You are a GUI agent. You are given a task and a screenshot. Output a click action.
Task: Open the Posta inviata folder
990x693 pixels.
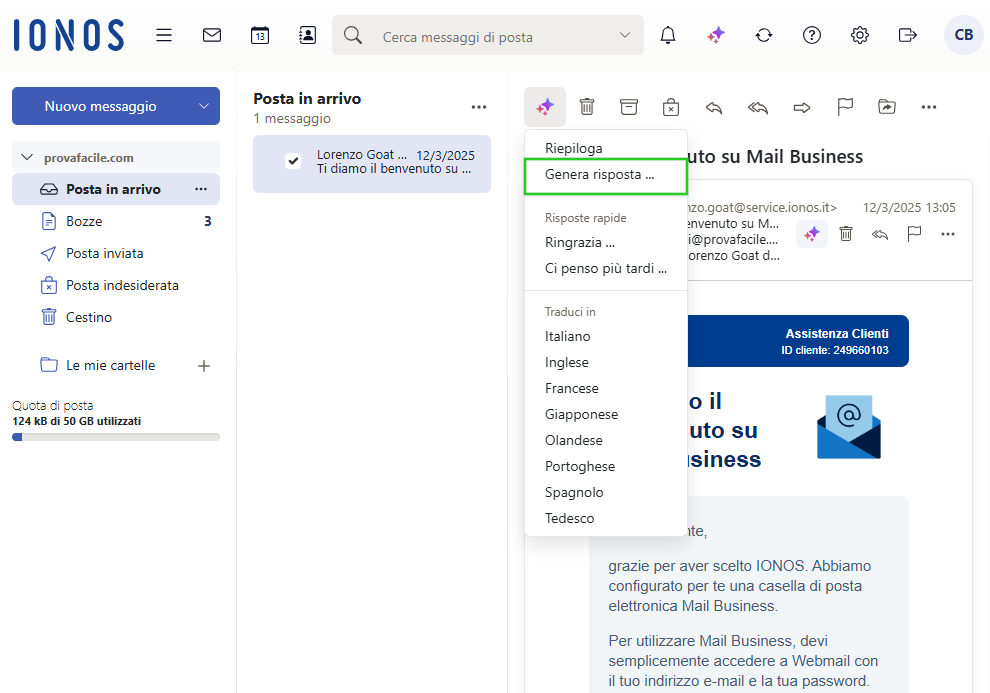pyautogui.click(x=116, y=254)
